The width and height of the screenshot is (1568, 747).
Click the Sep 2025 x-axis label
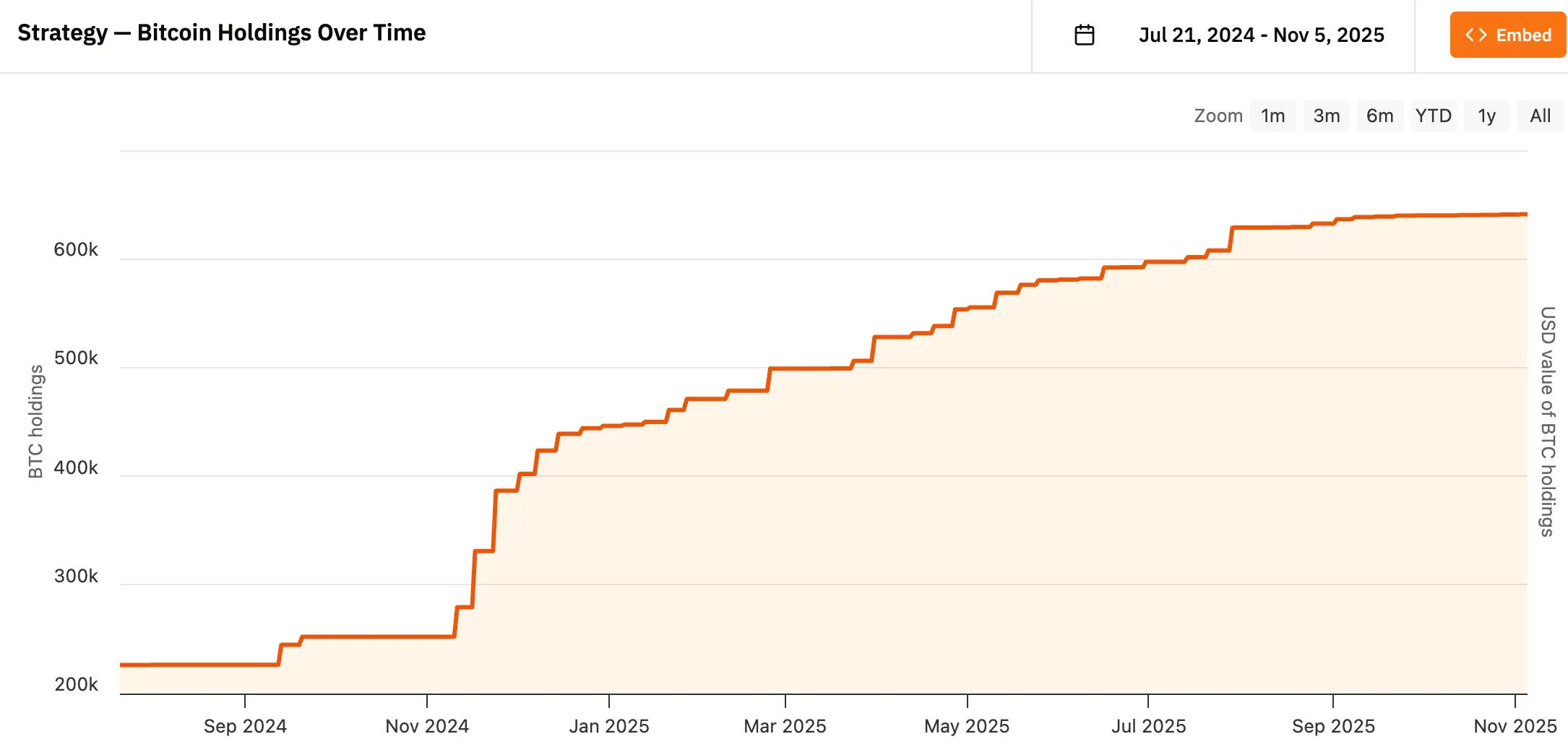coord(1333,725)
